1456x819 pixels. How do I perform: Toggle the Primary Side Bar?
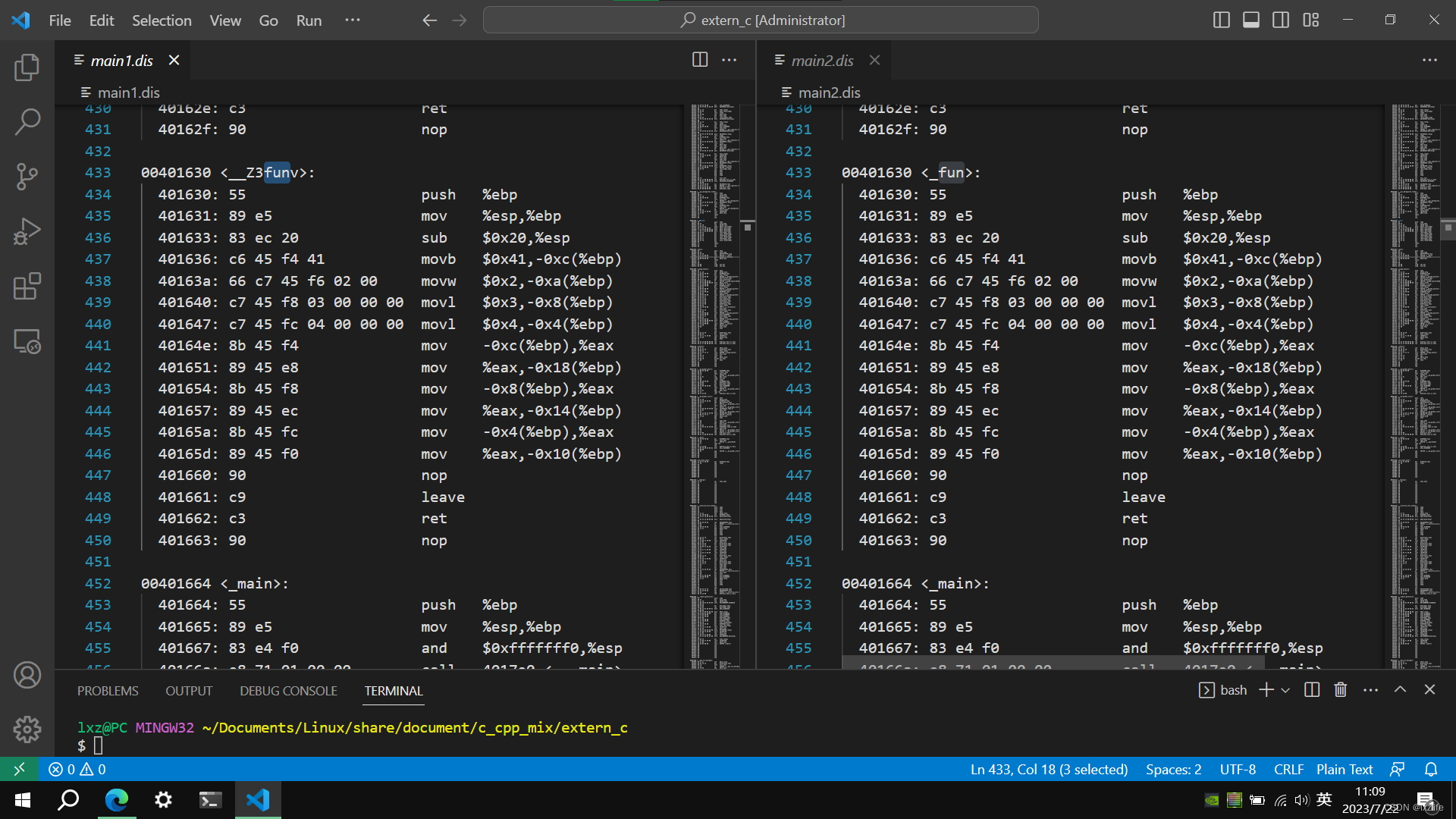[x=1221, y=20]
